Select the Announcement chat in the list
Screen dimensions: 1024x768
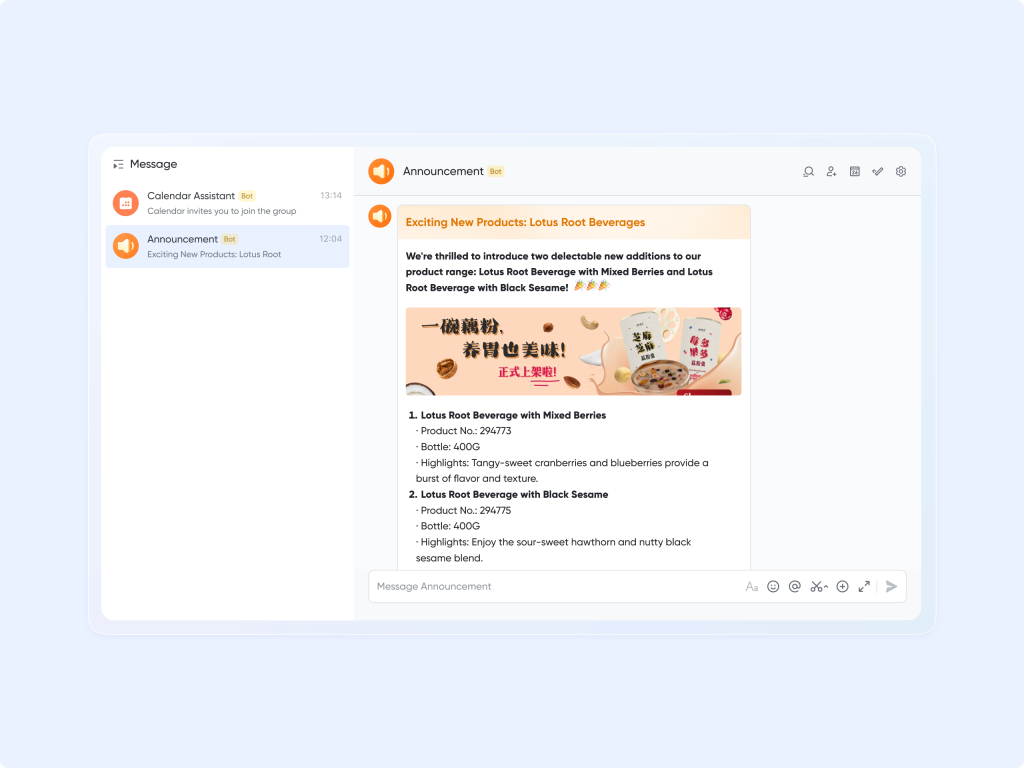click(x=227, y=246)
